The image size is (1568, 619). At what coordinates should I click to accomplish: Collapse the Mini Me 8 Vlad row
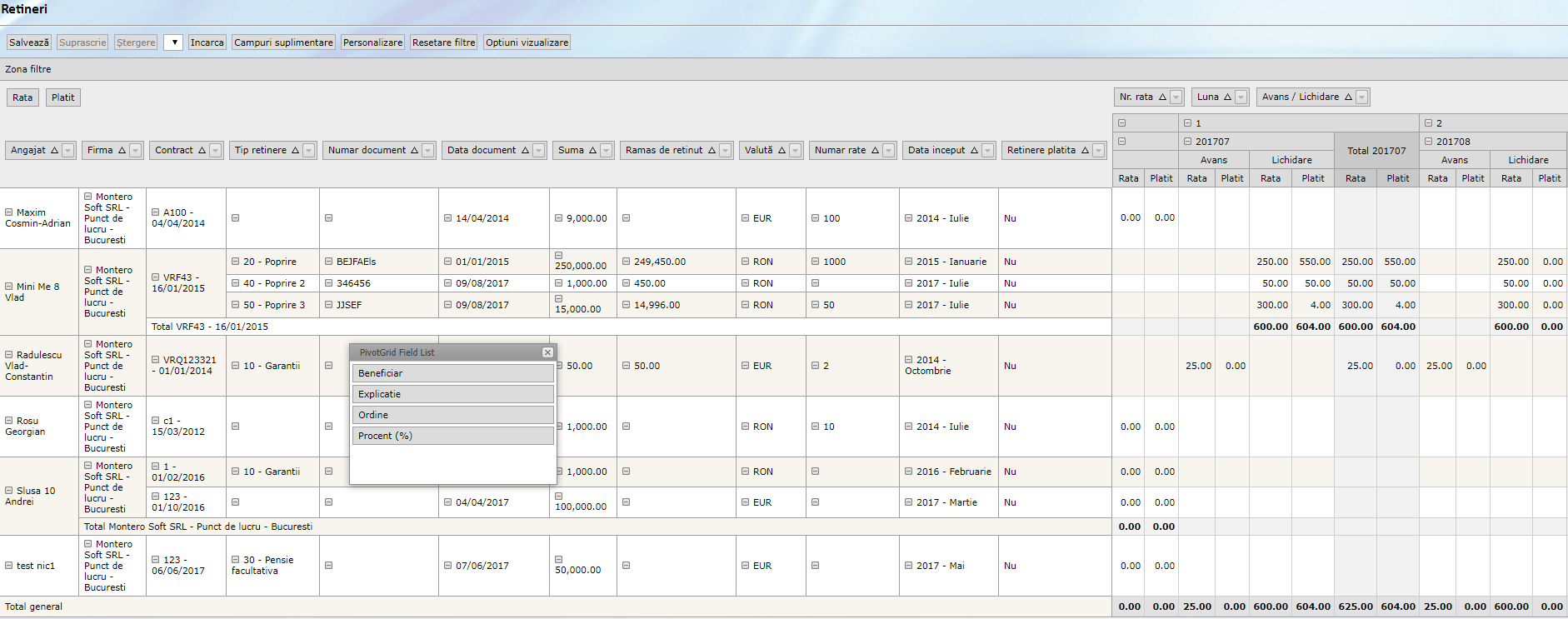[x=9, y=287]
